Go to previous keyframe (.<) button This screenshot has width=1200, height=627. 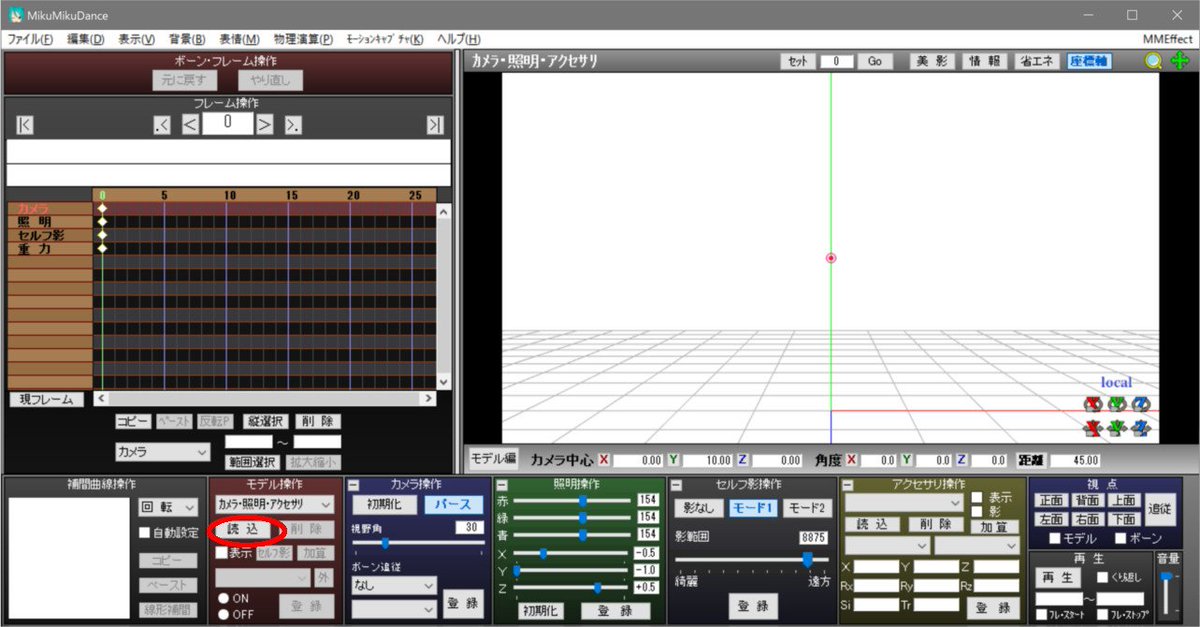tap(163, 124)
